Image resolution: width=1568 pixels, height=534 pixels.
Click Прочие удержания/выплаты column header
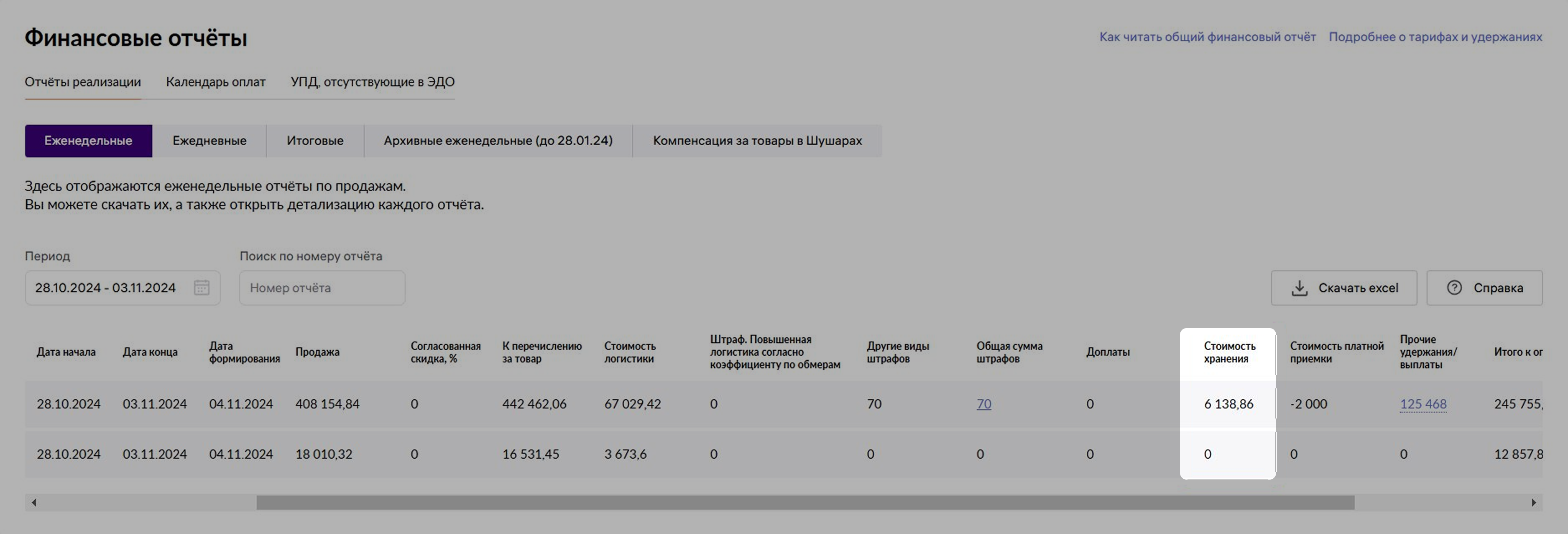(1428, 352)
